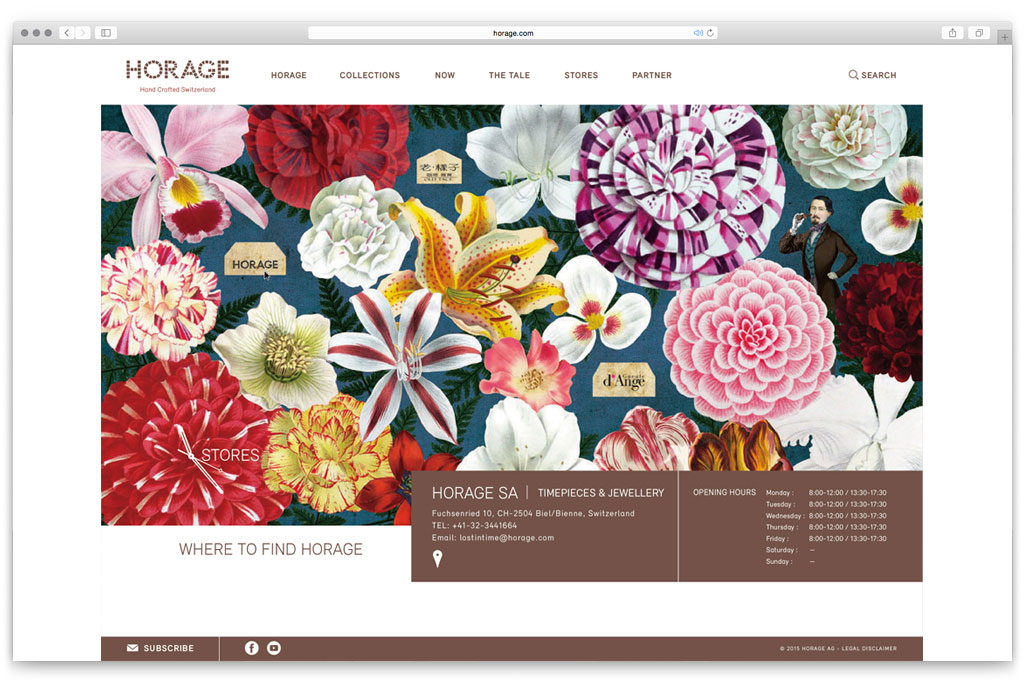Toggle the Safari sidebar button

pos(106,33)
